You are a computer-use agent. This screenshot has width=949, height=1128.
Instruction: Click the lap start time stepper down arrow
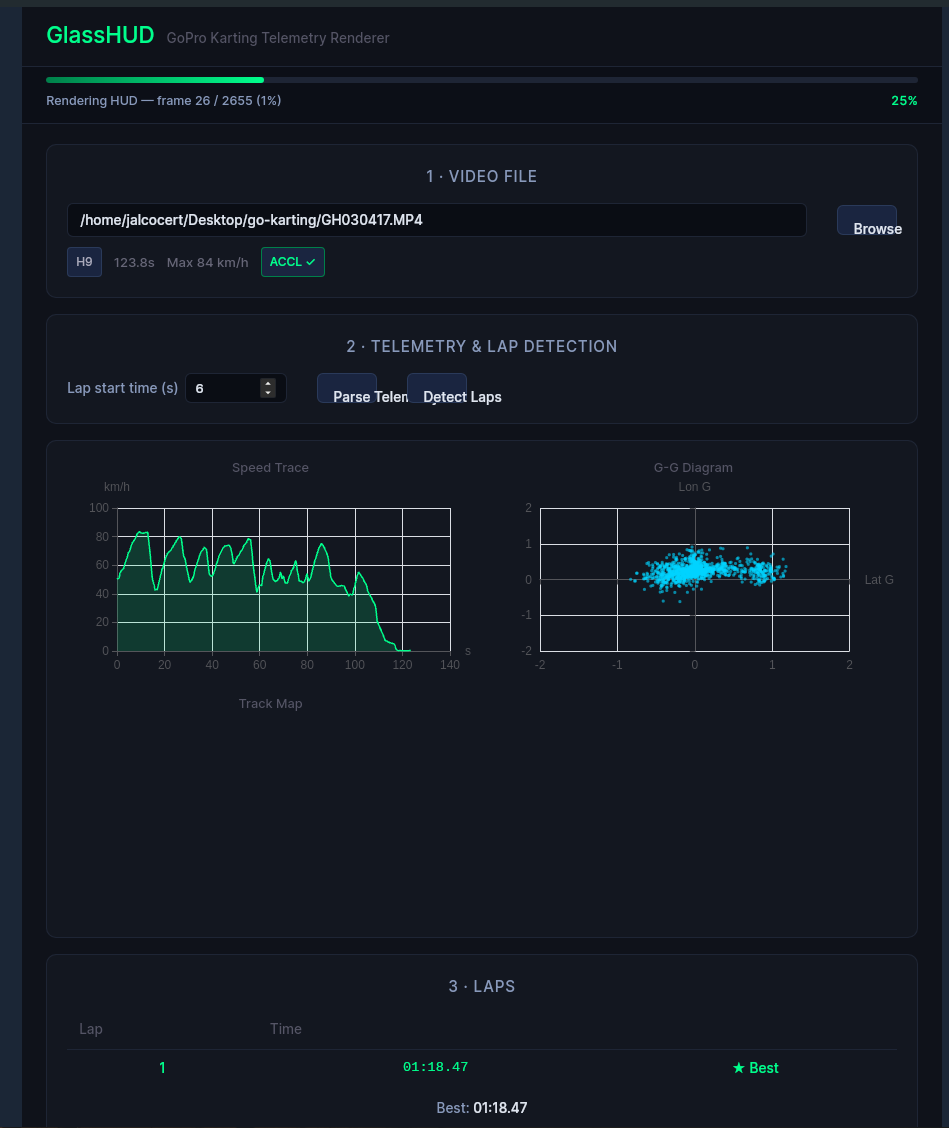click(x=268, y=392)
